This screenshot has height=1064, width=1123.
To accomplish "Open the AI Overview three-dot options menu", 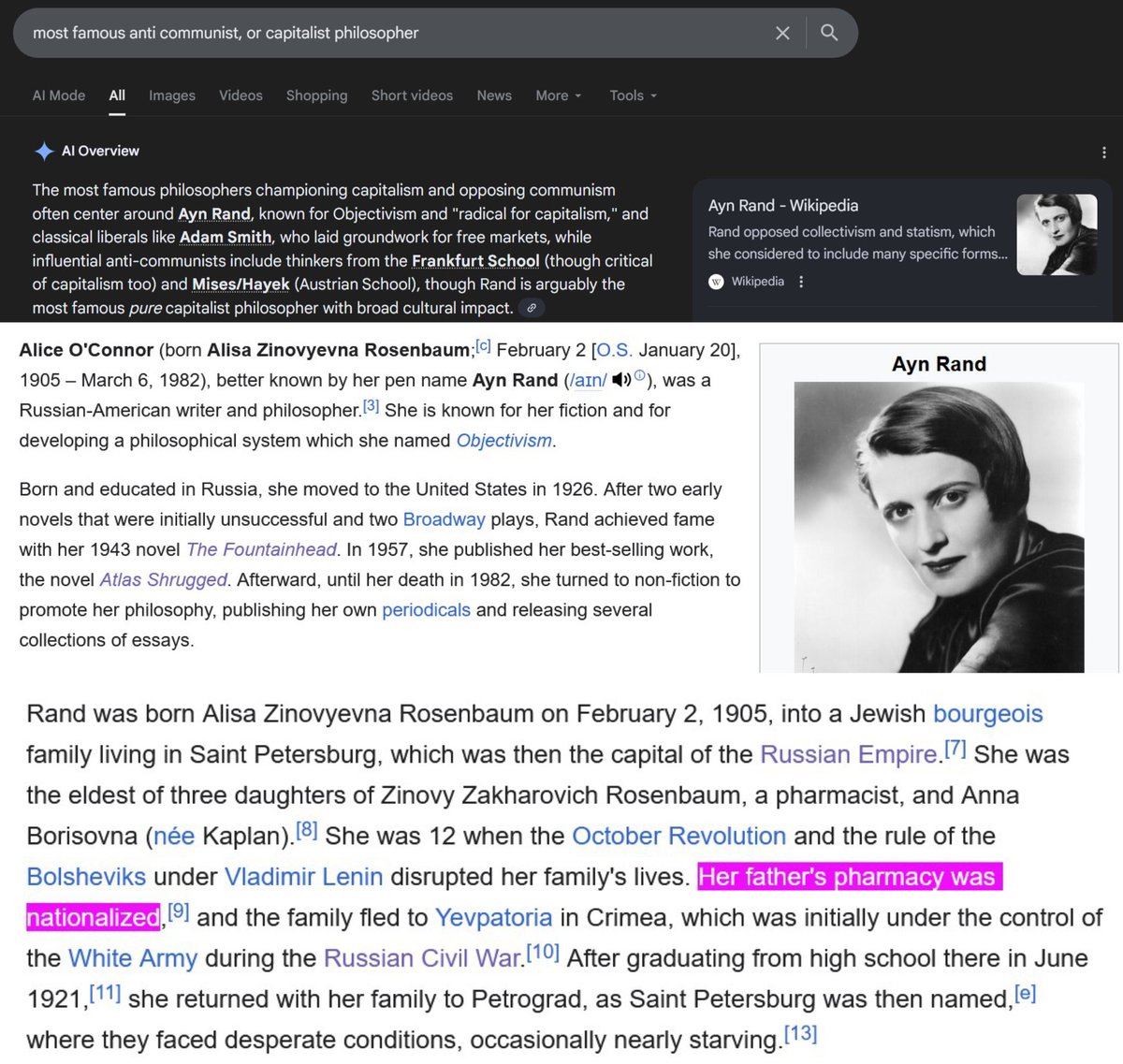I will [x=1104, y=153].
